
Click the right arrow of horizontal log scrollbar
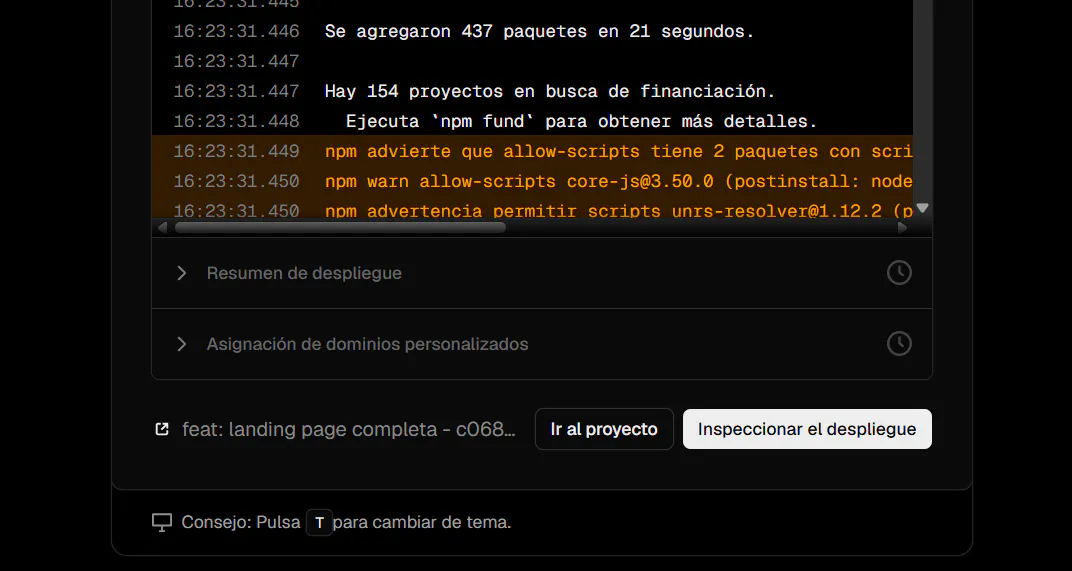pos(902,228)
